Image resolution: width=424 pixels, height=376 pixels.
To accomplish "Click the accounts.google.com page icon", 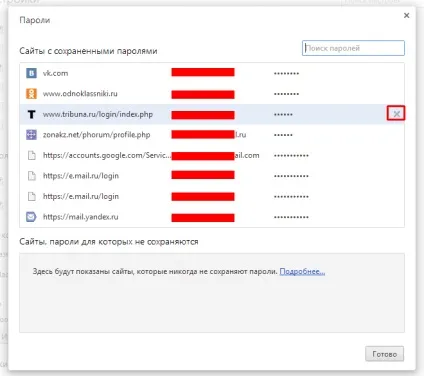I will tap(31, 155).
